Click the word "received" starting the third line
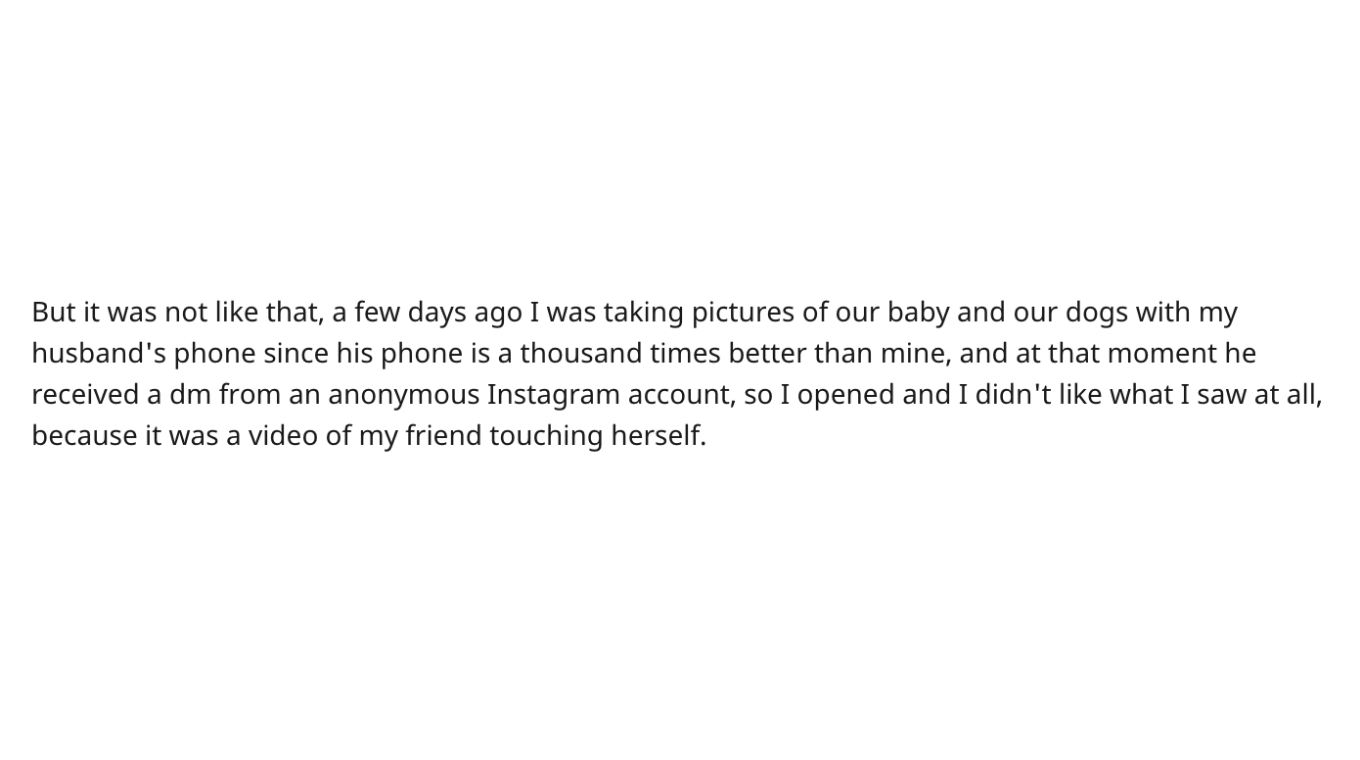The height and width of the screenshot is (760, 1360). 85,395
